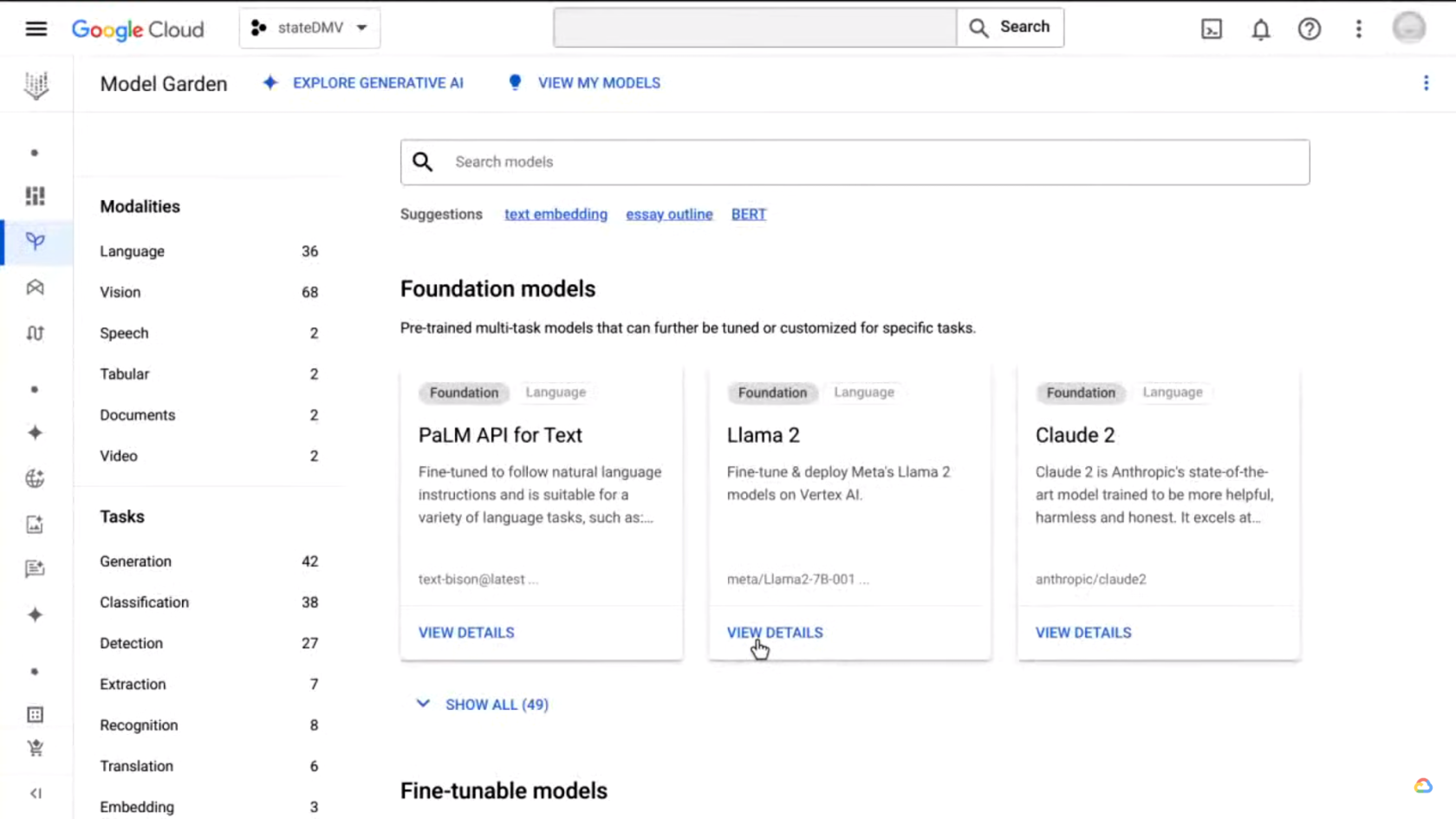View details for Llama 2
Image resolution: width=1456 pixels, height=819 pixels.
[x=775, y=633]
